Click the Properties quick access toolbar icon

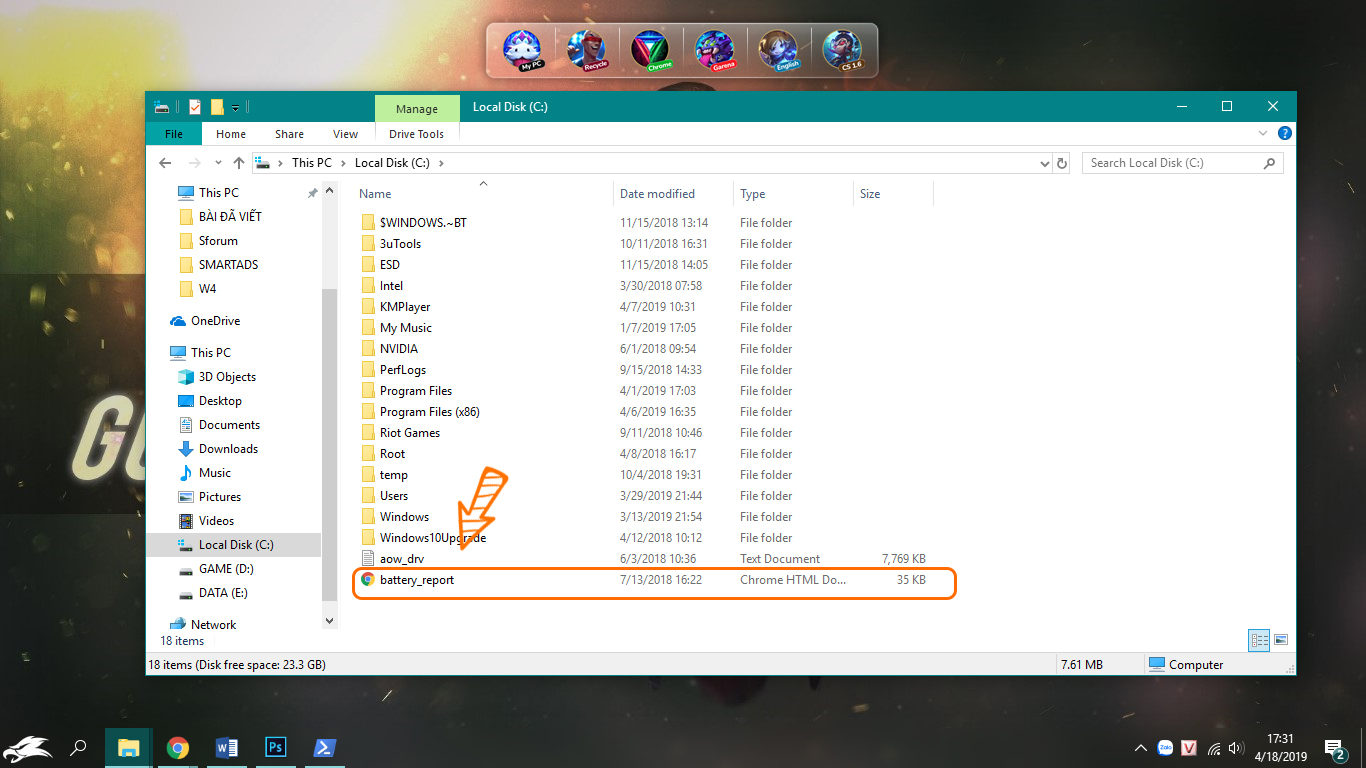tap(195, 107)
